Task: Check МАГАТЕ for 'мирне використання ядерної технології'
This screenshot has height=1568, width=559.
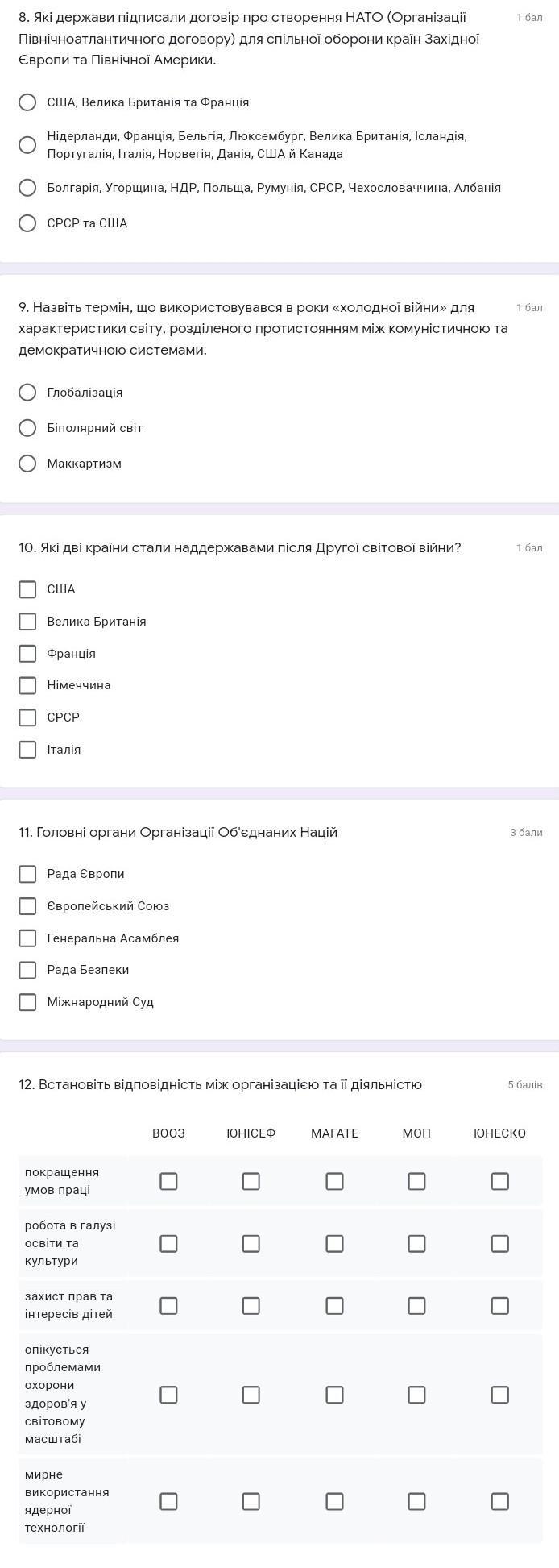Action: point(334,1501)
